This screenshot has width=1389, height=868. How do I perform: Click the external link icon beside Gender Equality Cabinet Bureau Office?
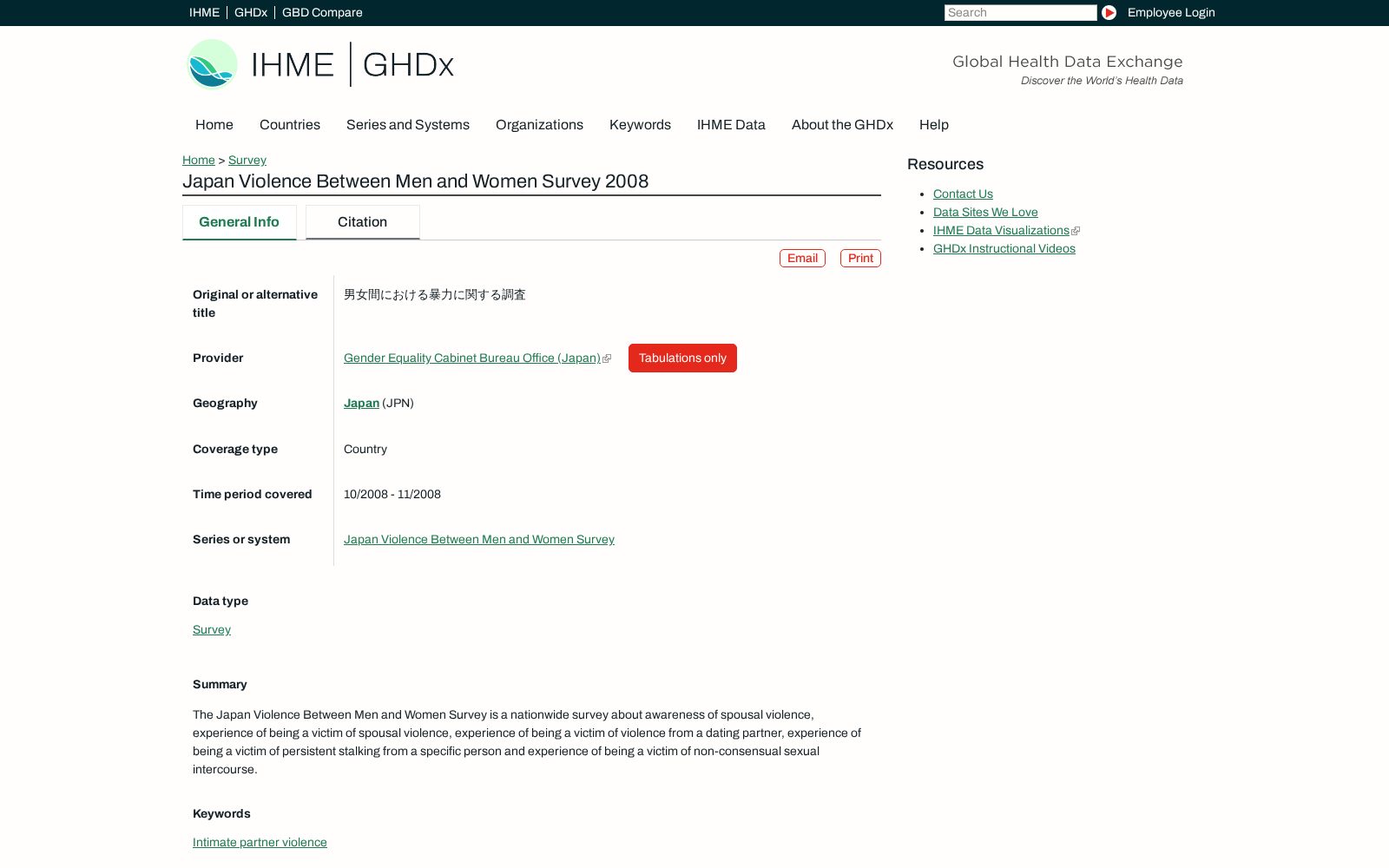(607, 358)
